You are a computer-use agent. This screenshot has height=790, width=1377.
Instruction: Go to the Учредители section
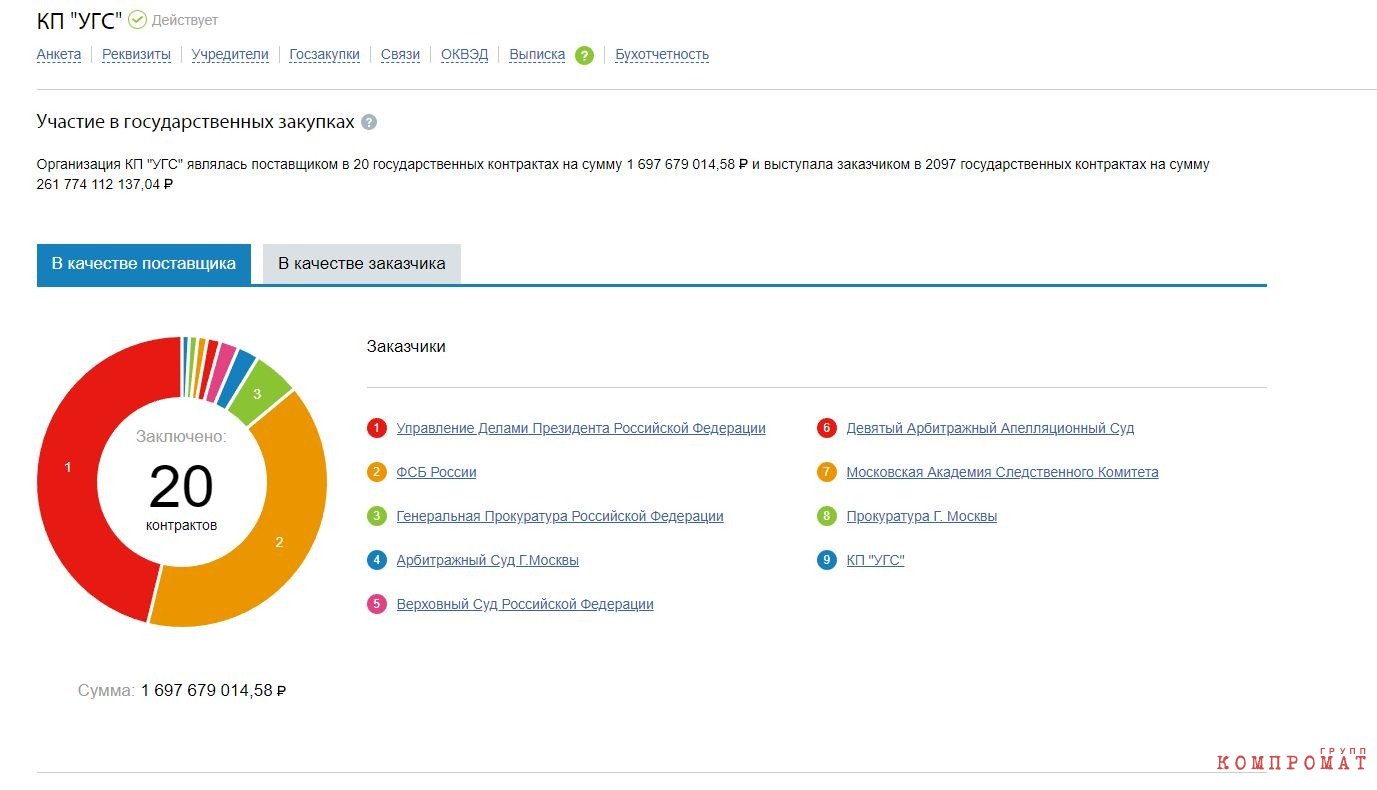coord(230,55)
